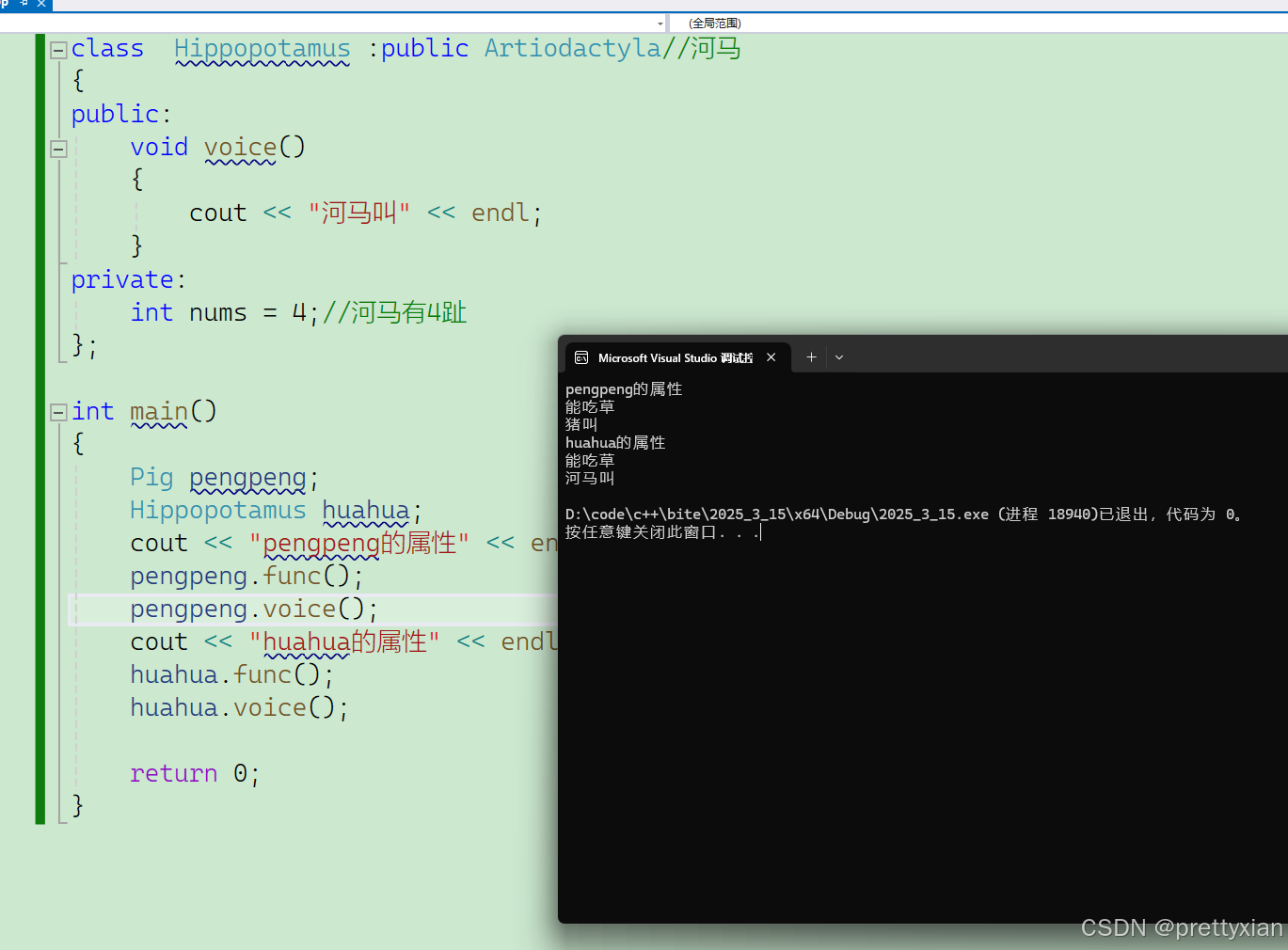Click the console exe path exit message
This screenshot has height=950, width=1288.
(x=904, y=514)
